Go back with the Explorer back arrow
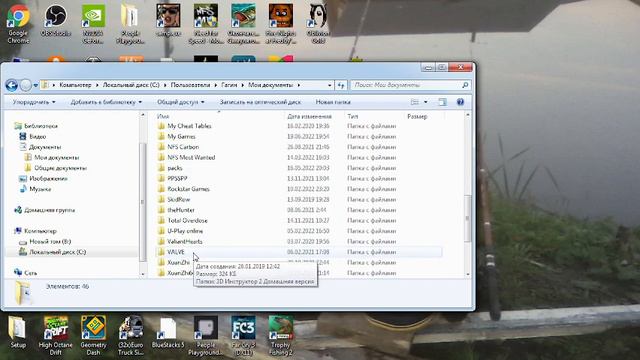Screen dimensions: 640x360 [11, 85]
